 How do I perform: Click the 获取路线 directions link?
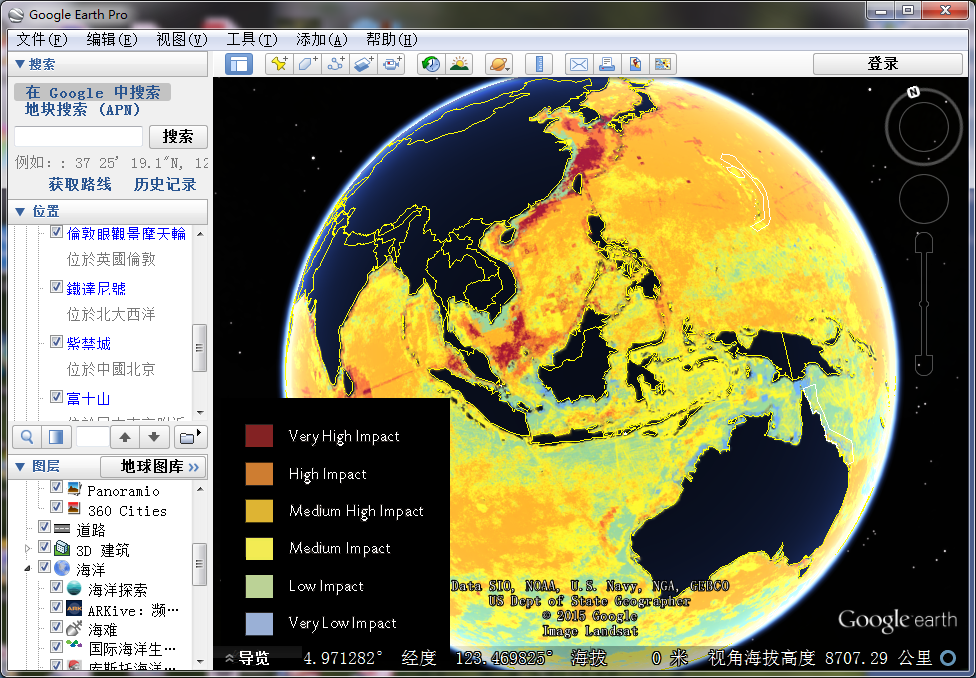pos(80,185)
